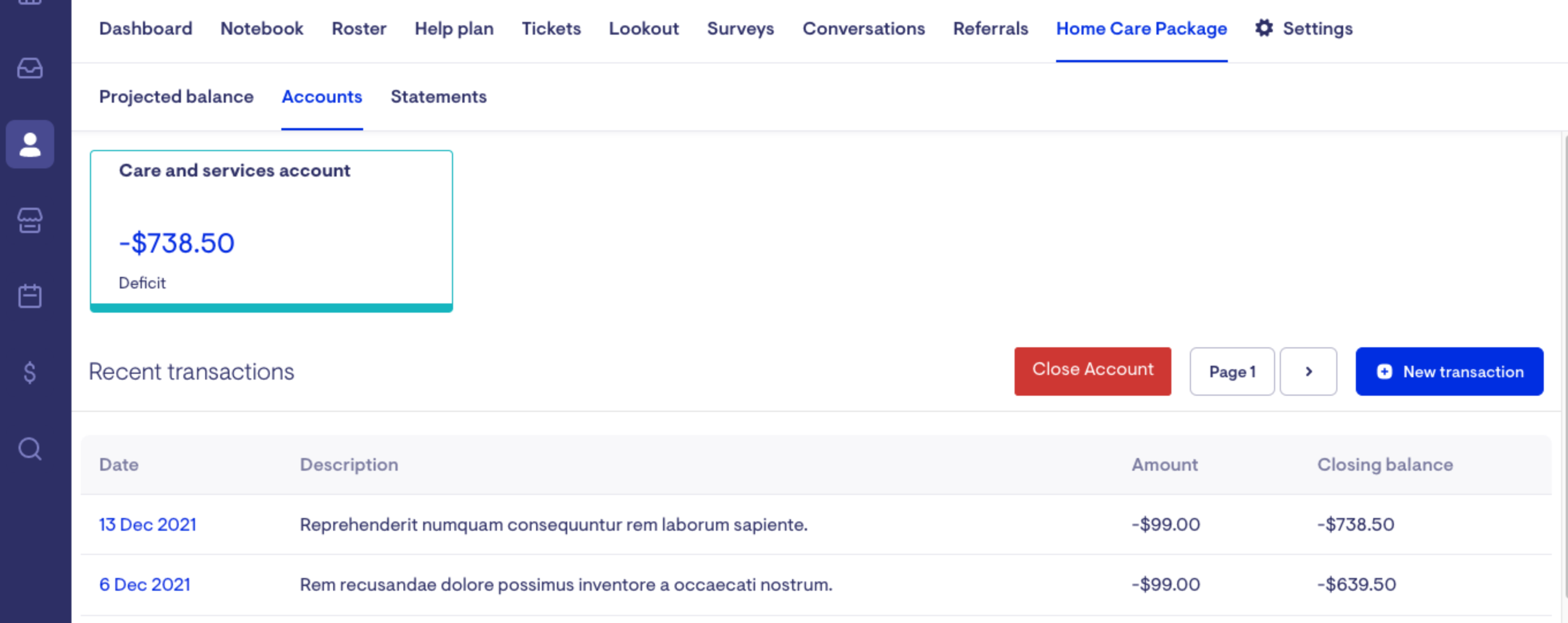Open the inbox icon in sidebar
The height and width of the screenshot is (623, 1568).
click(x=30, y=68)
